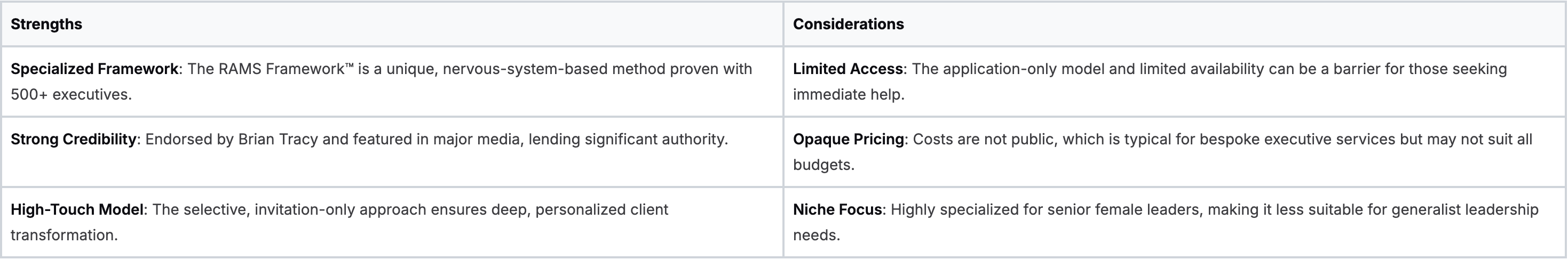The height and width of the screenshot is (260, 1568).
Task: Click the words "immediate help."
Action: click(x=849, y=95)
